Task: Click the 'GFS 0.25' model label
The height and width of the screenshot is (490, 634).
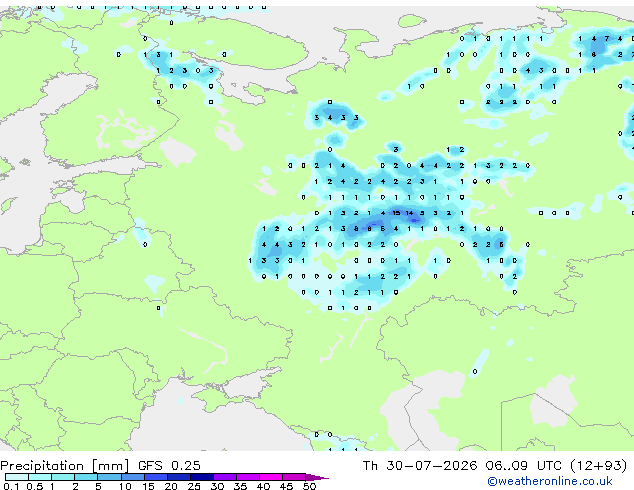Action: coord(169,465)
